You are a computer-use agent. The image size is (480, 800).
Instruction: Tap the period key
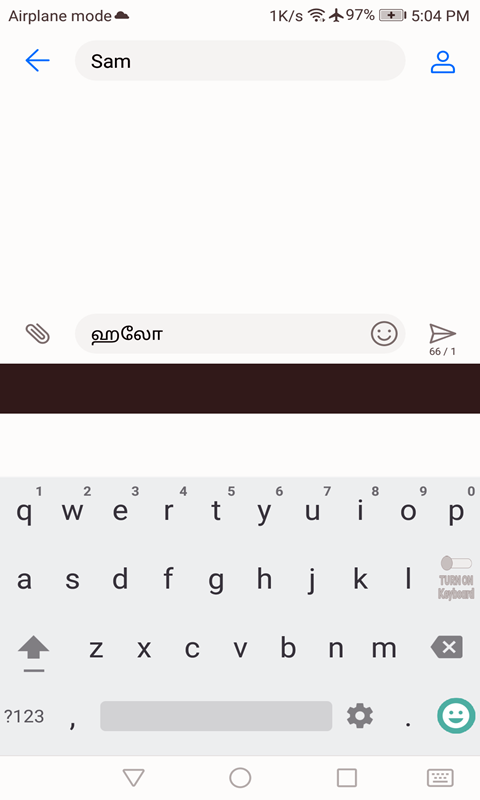pyautogui.click(x=408, y=716)
